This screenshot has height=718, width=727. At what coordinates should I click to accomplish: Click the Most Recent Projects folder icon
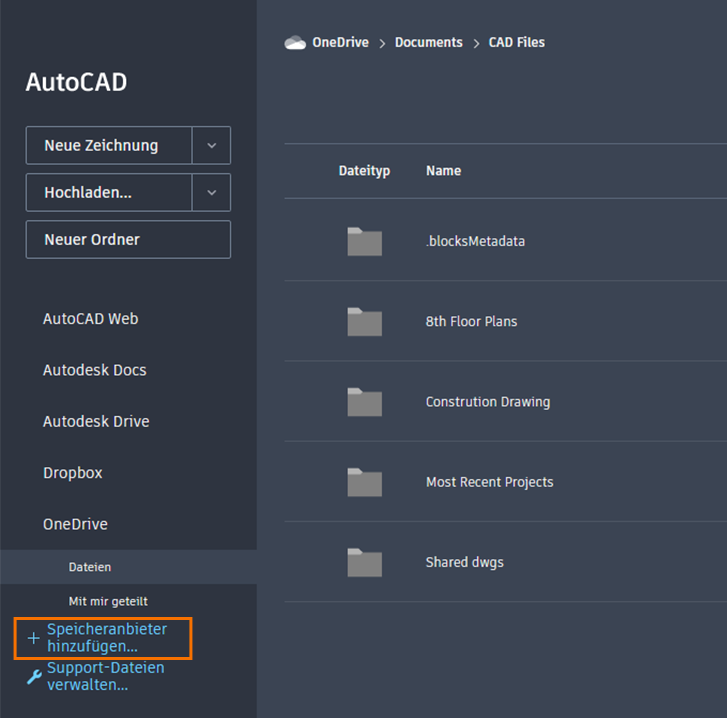point(364,482)
